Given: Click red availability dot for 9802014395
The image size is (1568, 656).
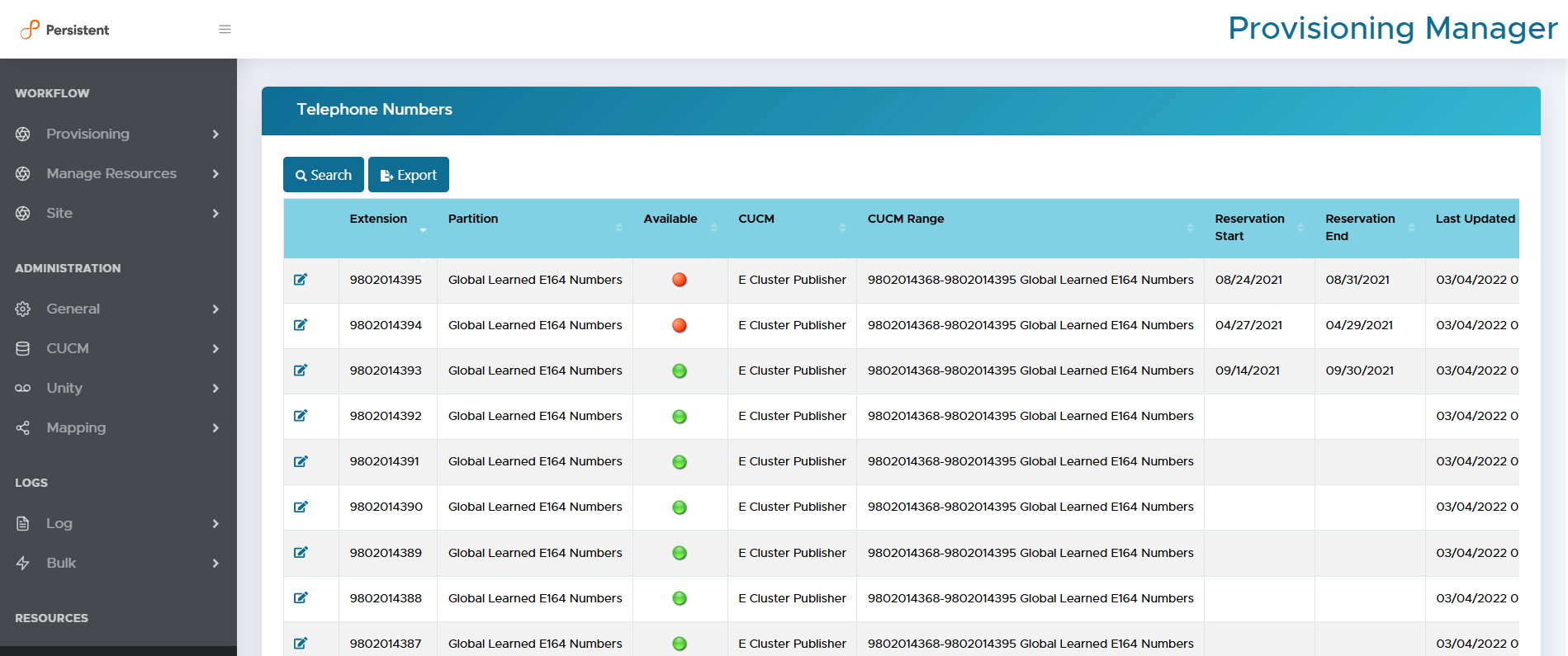Looking at the screenshot, I should [680, 280].
